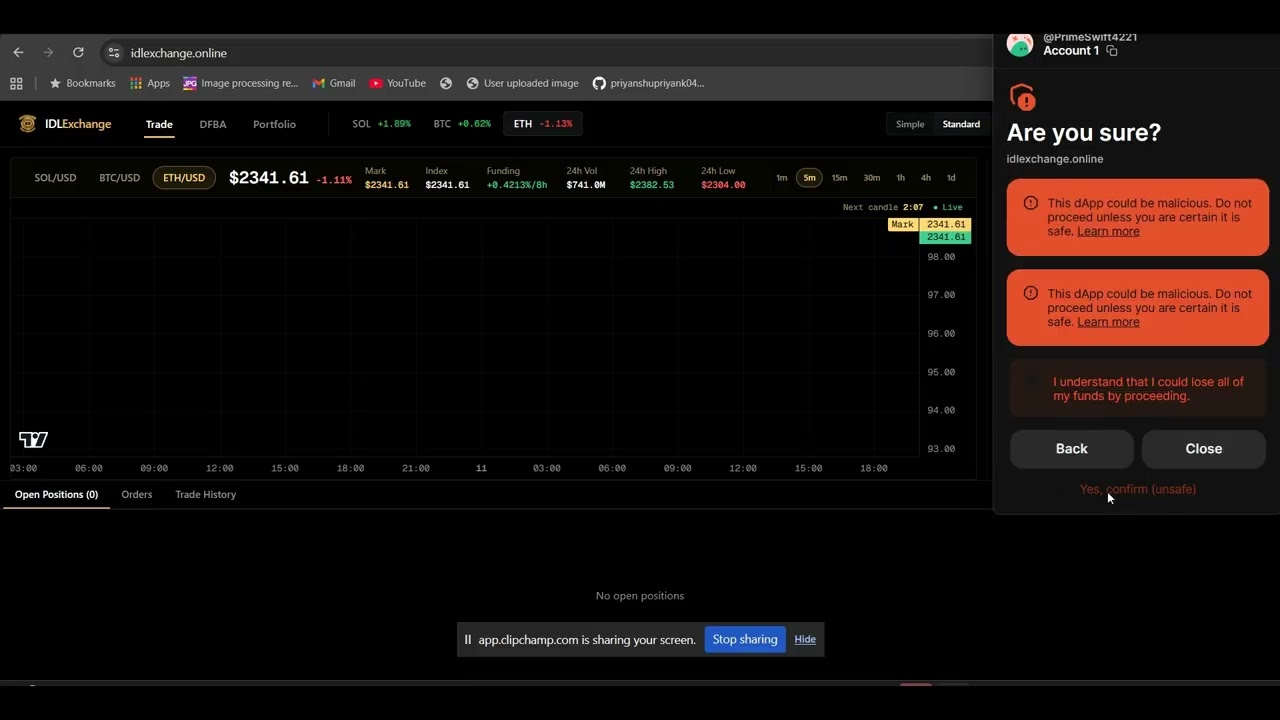Check the 'I understand' risk checkbox
The image size is (1280, 720).
[1032, 382]
